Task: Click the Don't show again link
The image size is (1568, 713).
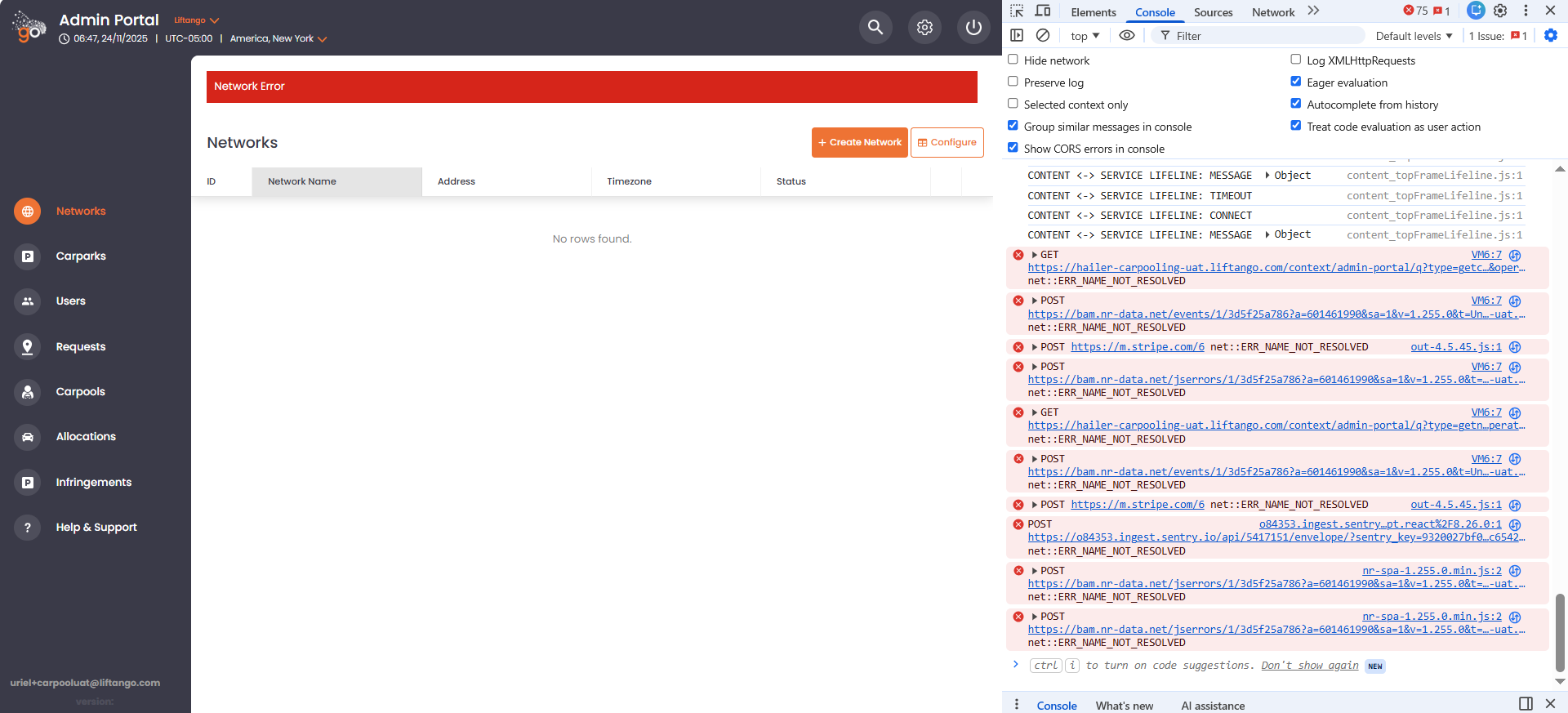Action: (x=1310, y=666)
